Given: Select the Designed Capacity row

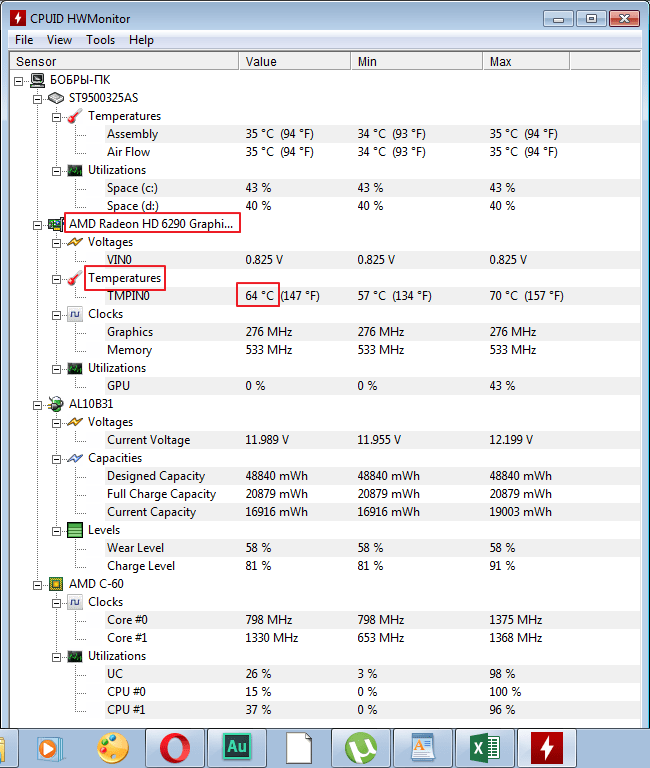Looking at the screenshot, I should [372, 476].
